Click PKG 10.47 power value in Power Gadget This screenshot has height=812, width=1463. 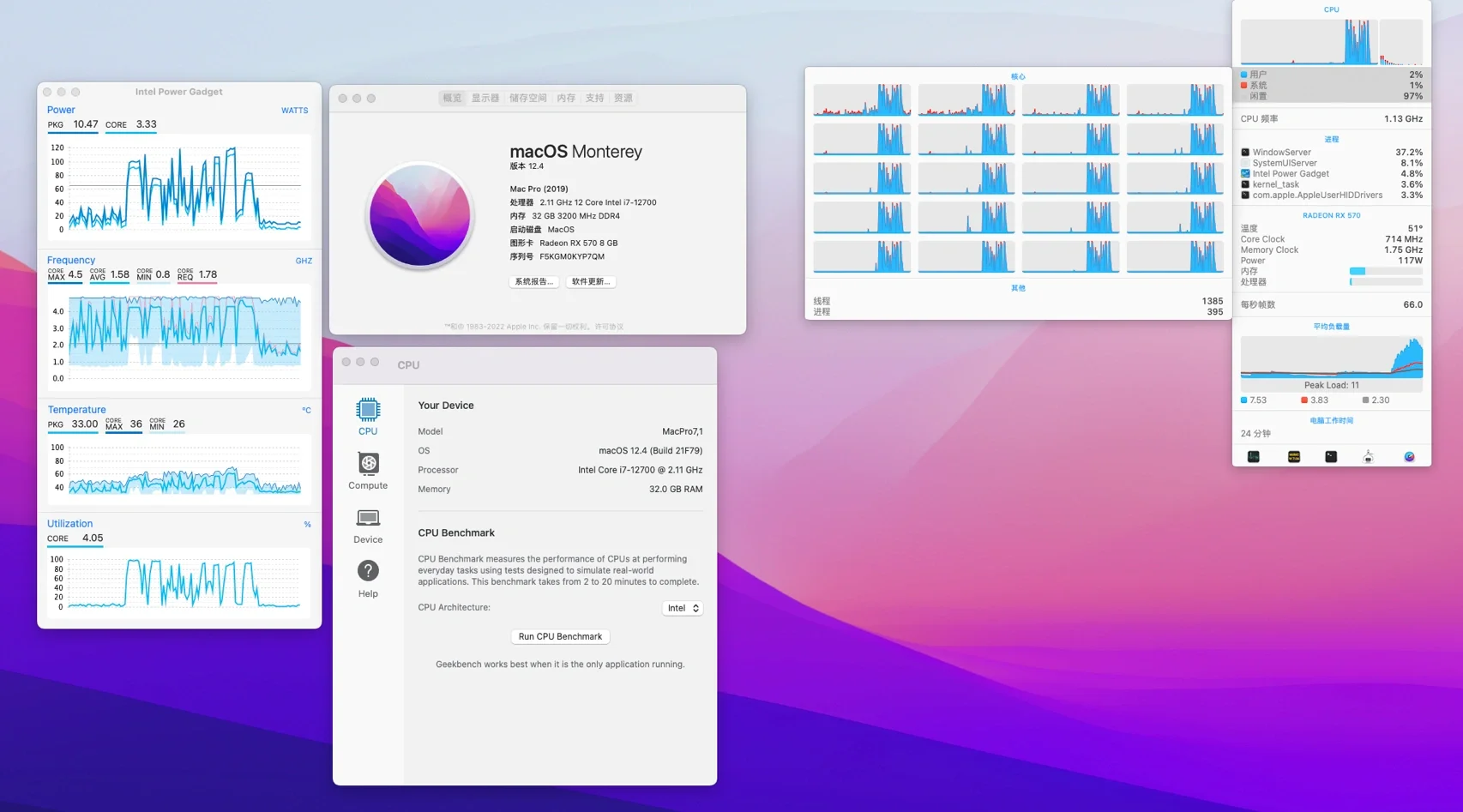[73, 124]
